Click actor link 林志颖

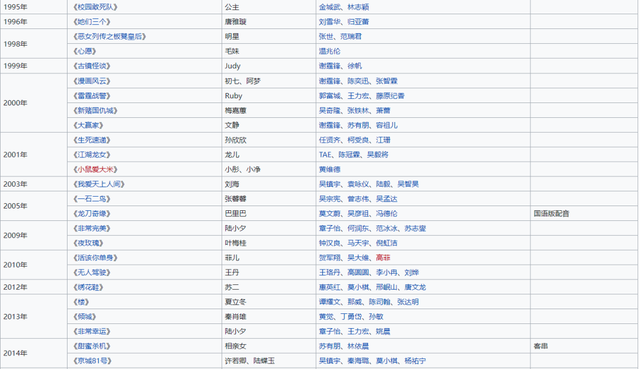(x=358, y=7)
